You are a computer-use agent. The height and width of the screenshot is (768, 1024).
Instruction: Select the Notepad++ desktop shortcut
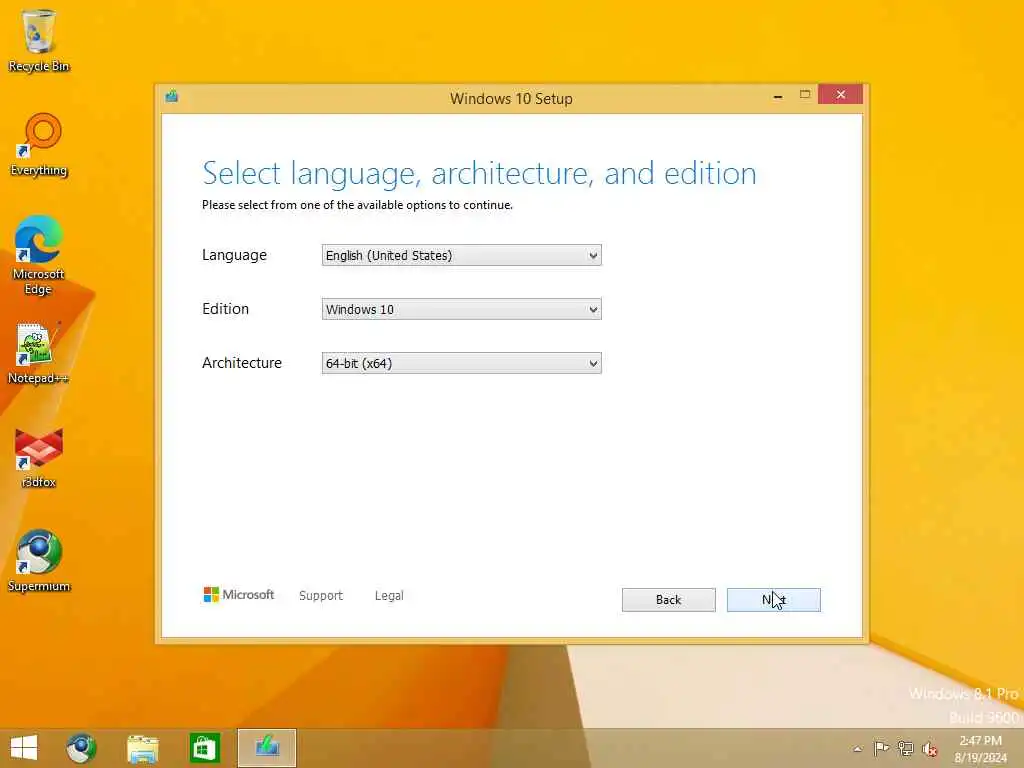coord(38,353)
